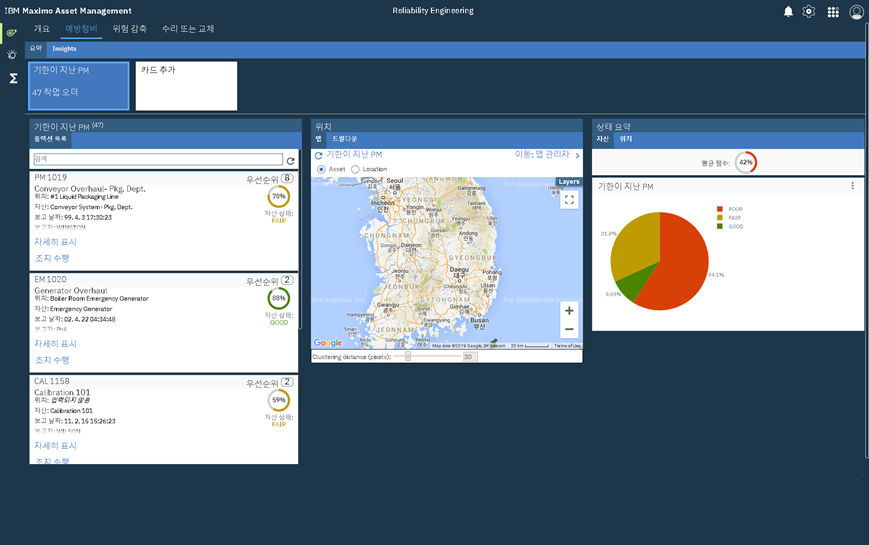869x545 pixels.
Task: Open the settings gear in header
Action: 809,11
